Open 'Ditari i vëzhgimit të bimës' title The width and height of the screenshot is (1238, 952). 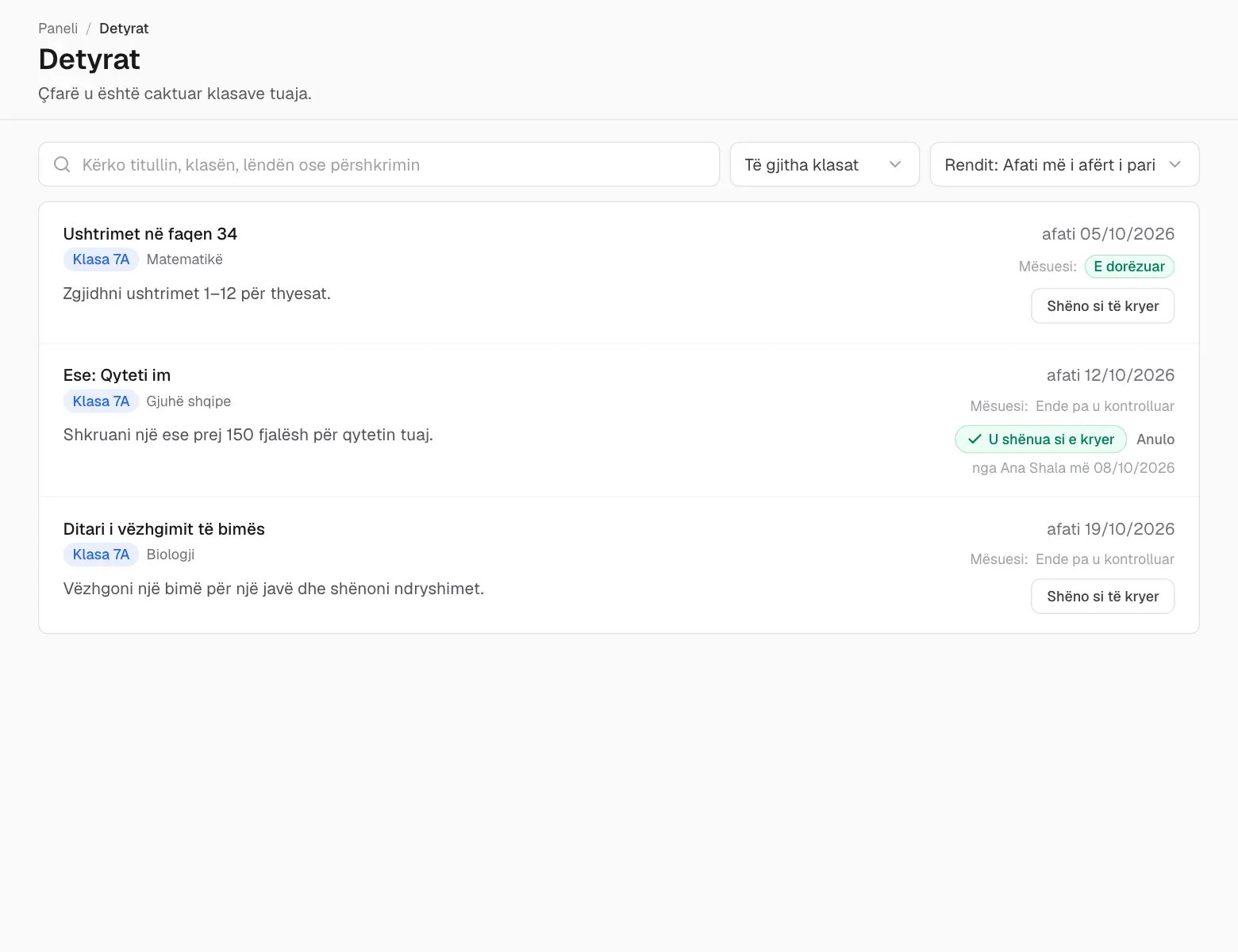point(164,529)
